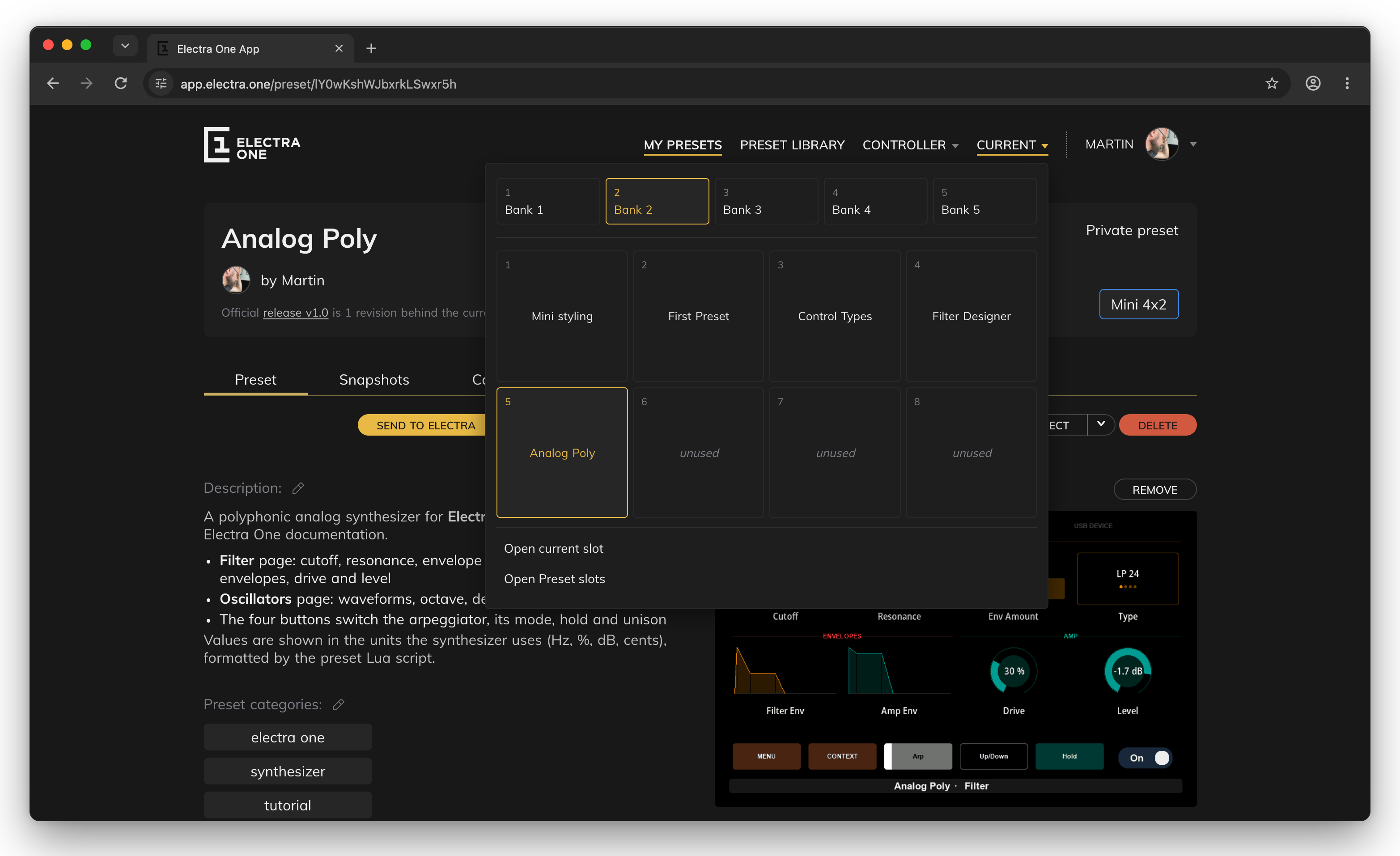Bookmark this page with star icon

[x=1272, y=84]
